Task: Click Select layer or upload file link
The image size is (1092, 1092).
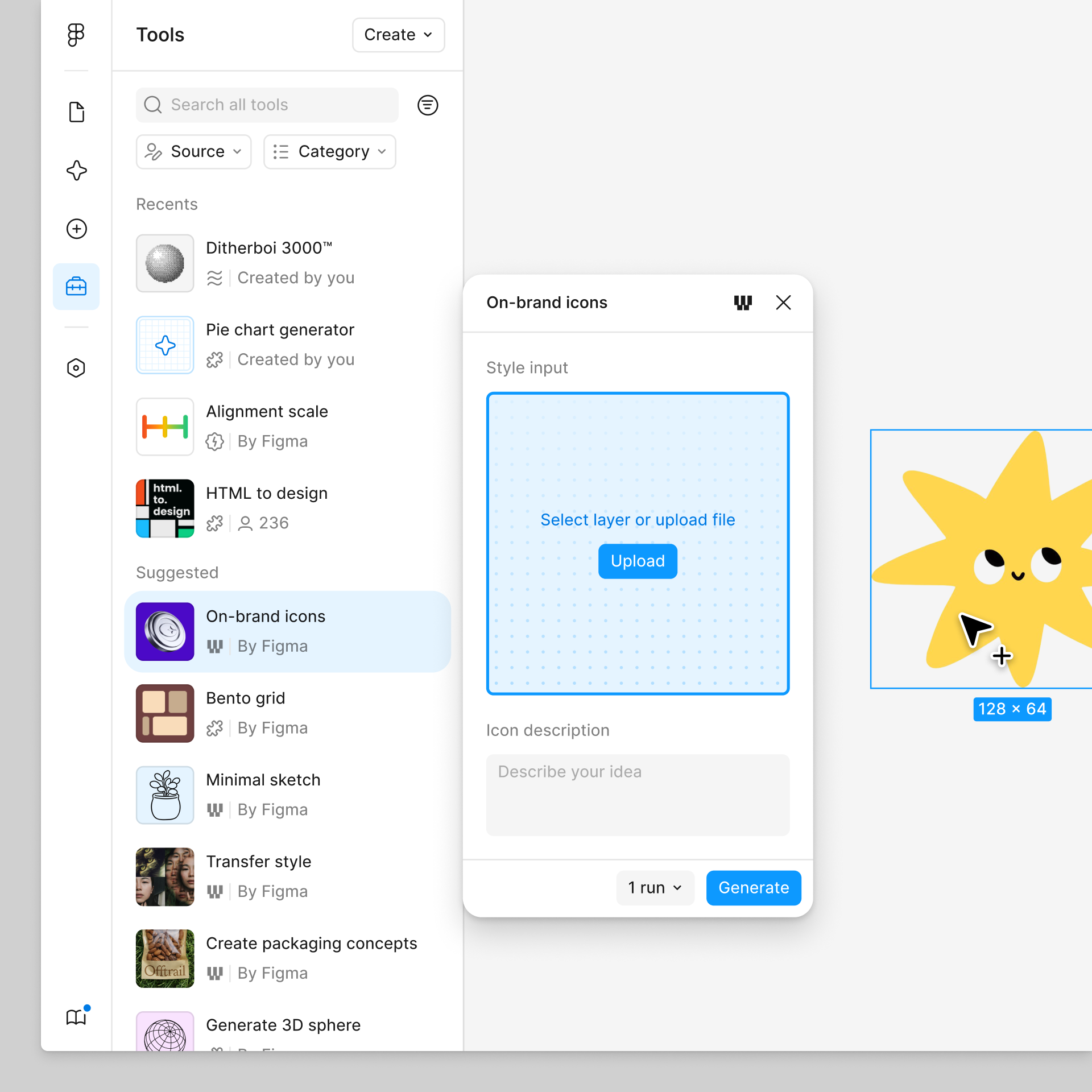Action: [638, 520]
